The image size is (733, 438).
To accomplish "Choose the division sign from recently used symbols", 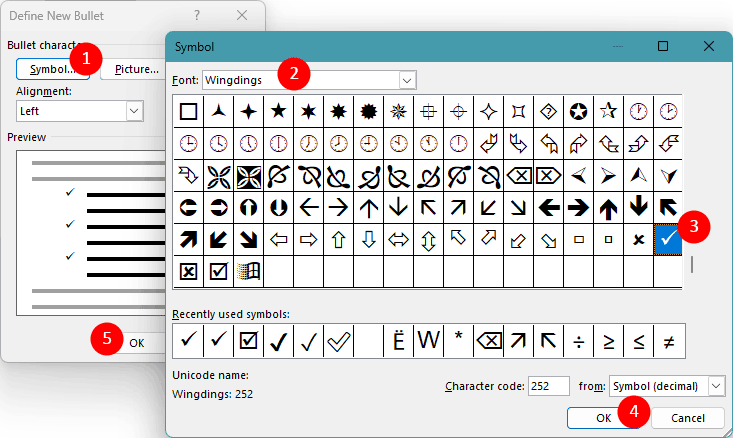I will pos(578,341).
